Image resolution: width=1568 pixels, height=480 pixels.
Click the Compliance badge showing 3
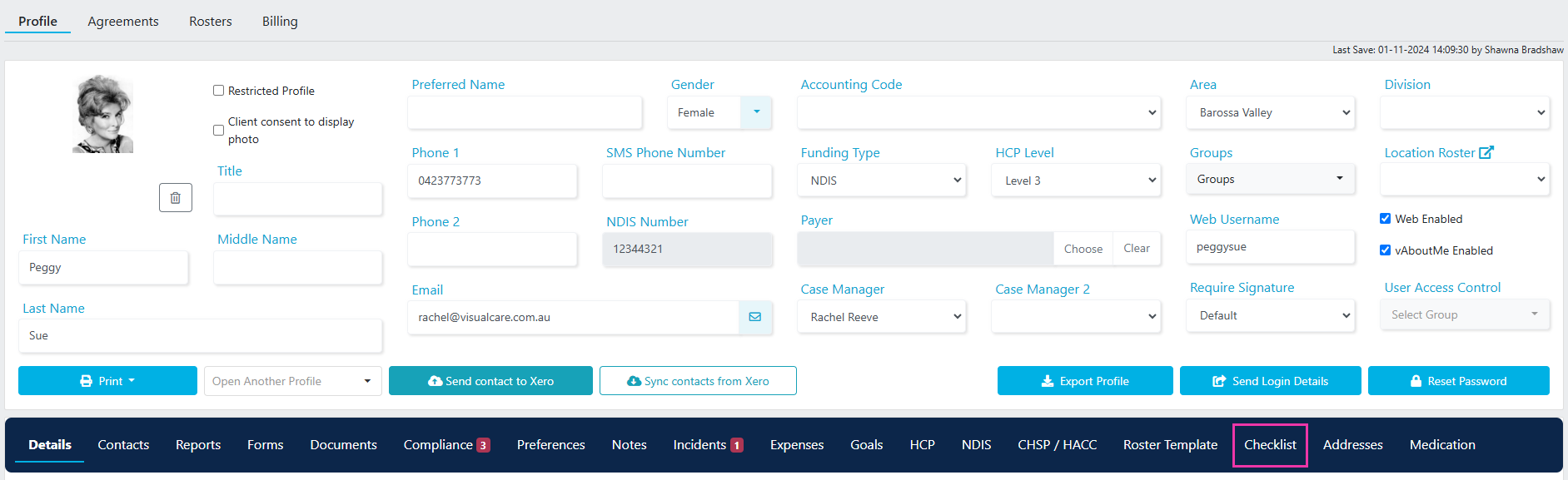click(x=483, y=445)
